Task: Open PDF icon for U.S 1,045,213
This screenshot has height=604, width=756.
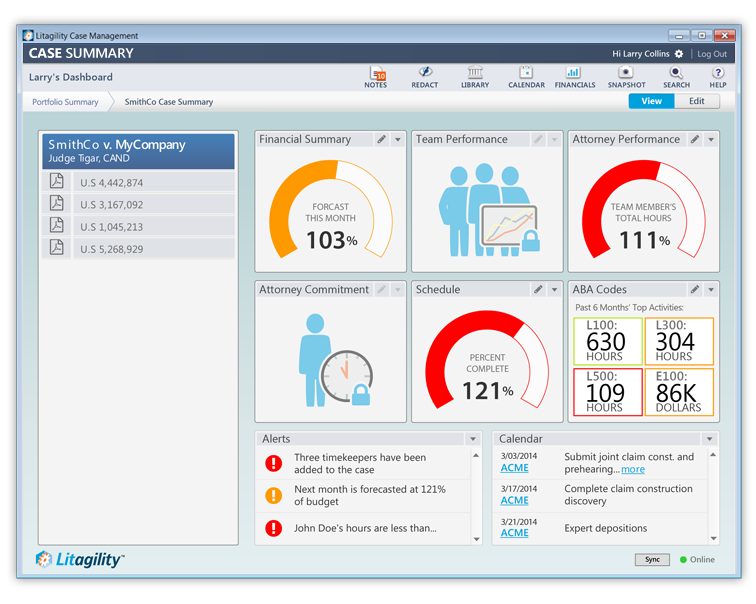Action: (x=57, y=225)
